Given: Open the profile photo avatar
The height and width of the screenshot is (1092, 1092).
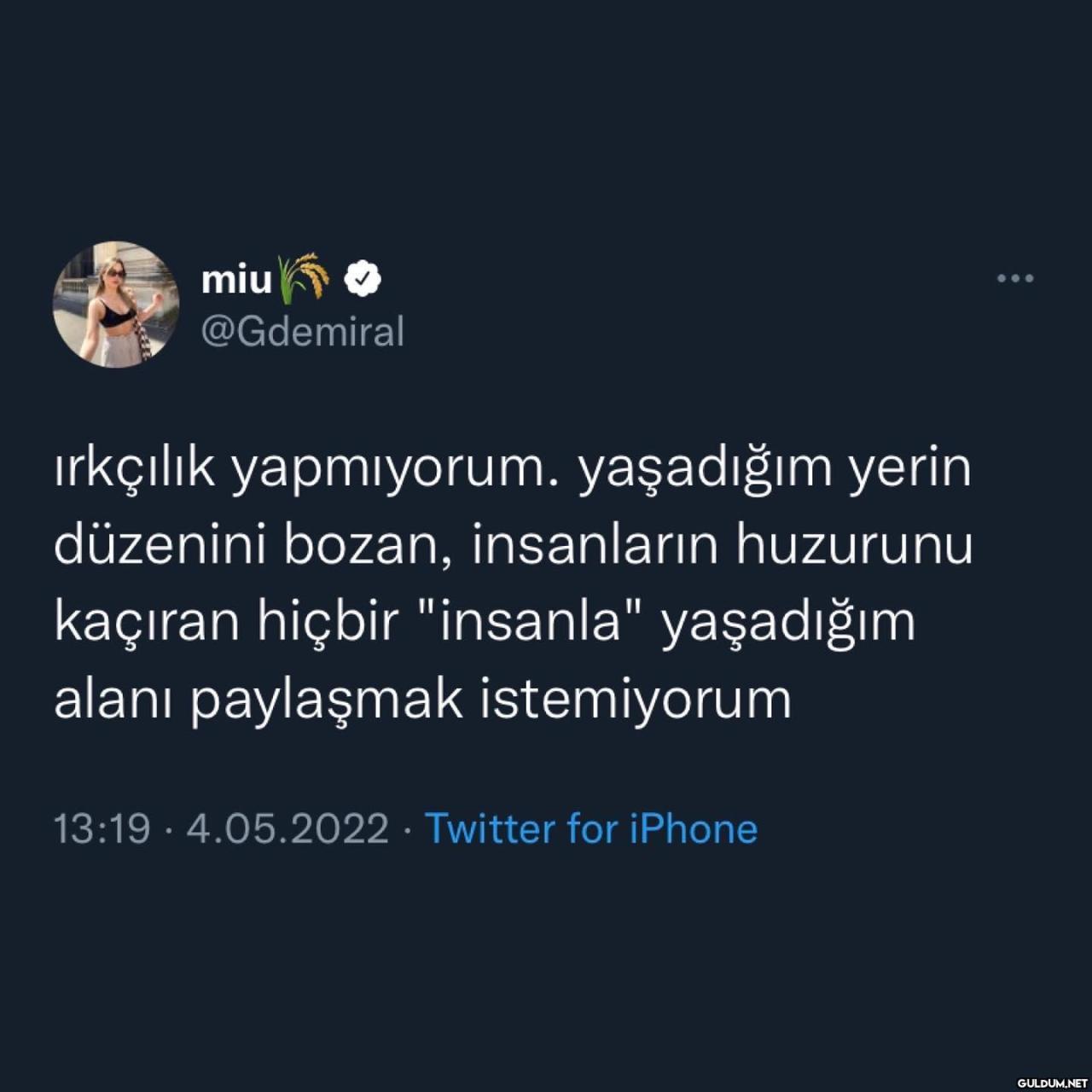Looking at the screenshot, I should pos(116,305).
